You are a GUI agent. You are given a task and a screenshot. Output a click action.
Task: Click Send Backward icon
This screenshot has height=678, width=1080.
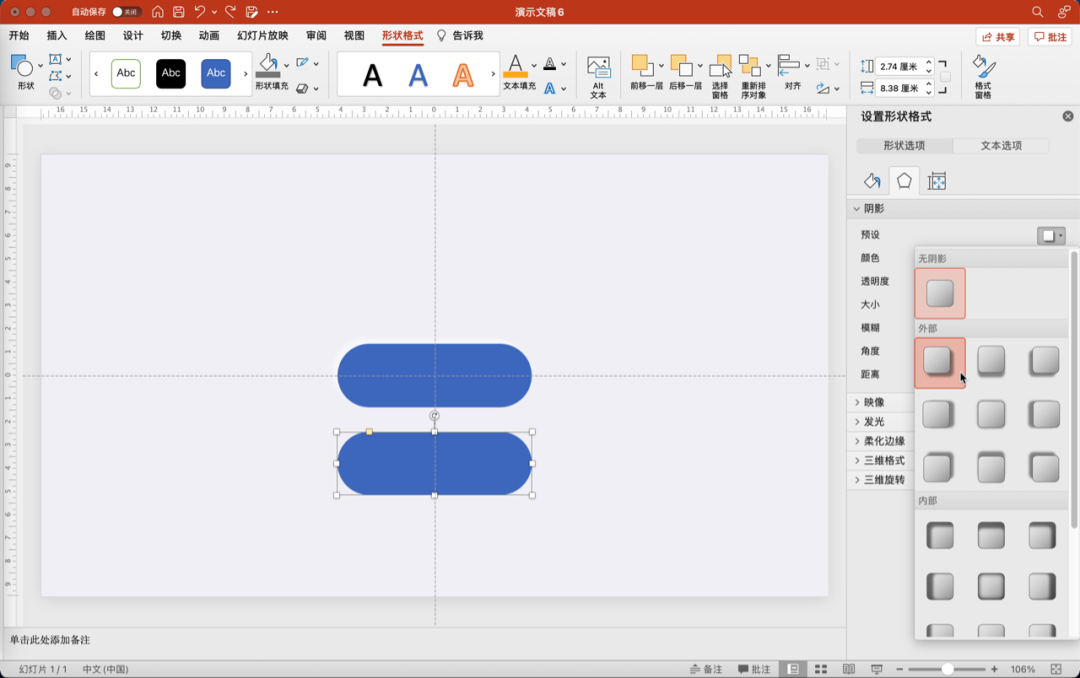tap(681, 65)
